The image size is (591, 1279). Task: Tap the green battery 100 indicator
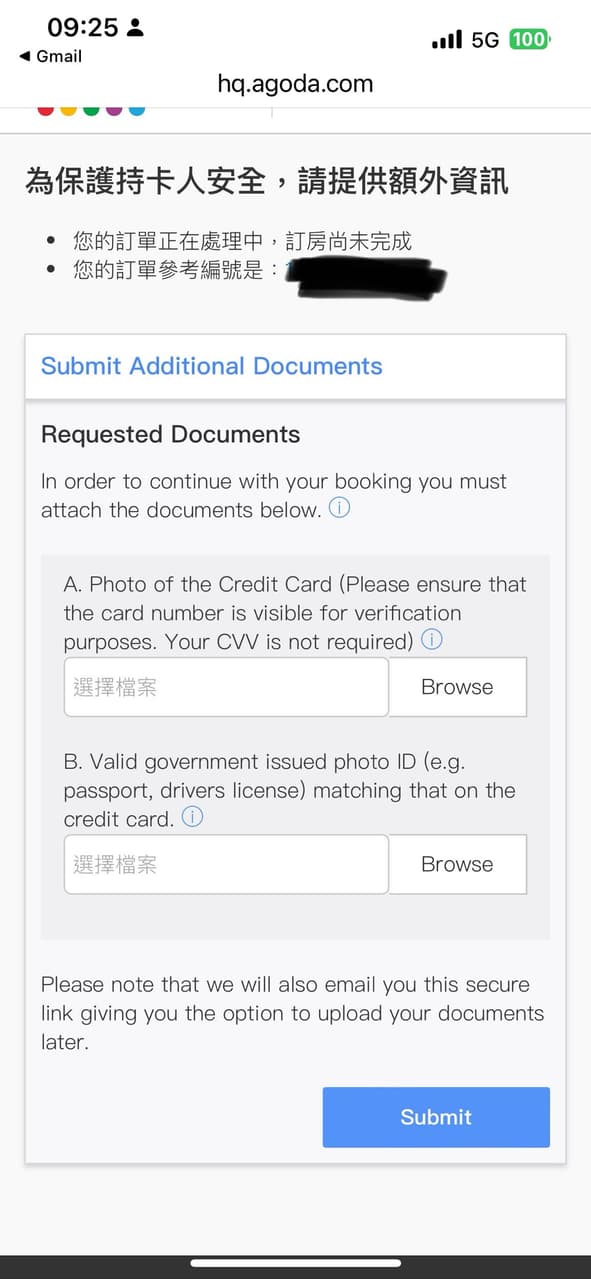[532, 39]
